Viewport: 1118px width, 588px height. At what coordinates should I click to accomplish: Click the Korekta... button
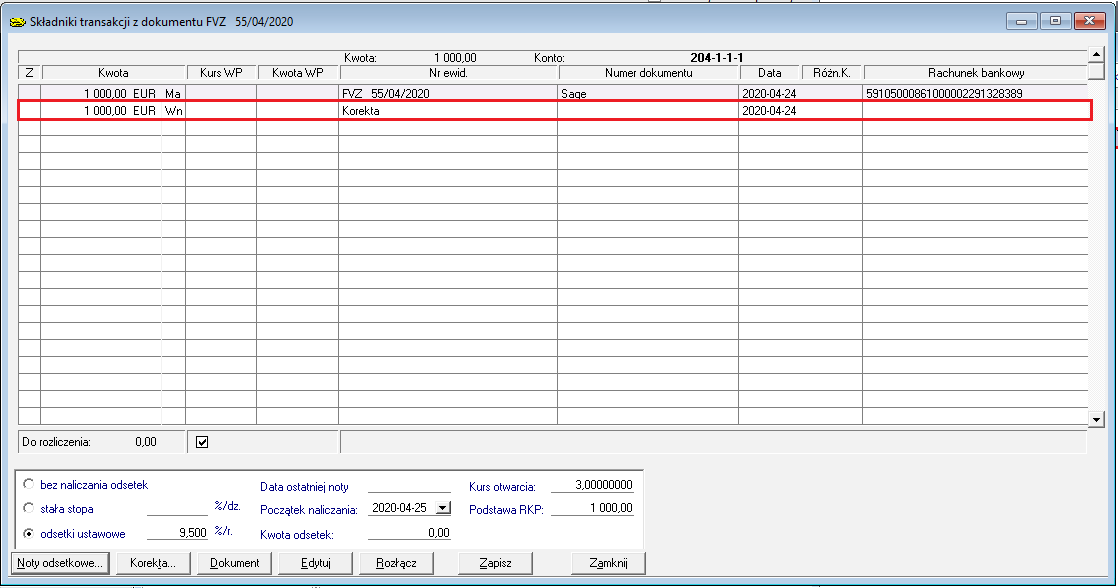(153, 563)
